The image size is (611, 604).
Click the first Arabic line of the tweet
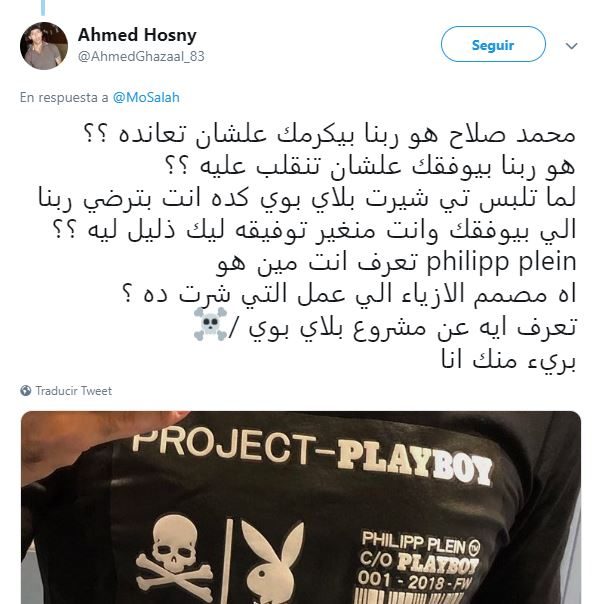[330, 134]
